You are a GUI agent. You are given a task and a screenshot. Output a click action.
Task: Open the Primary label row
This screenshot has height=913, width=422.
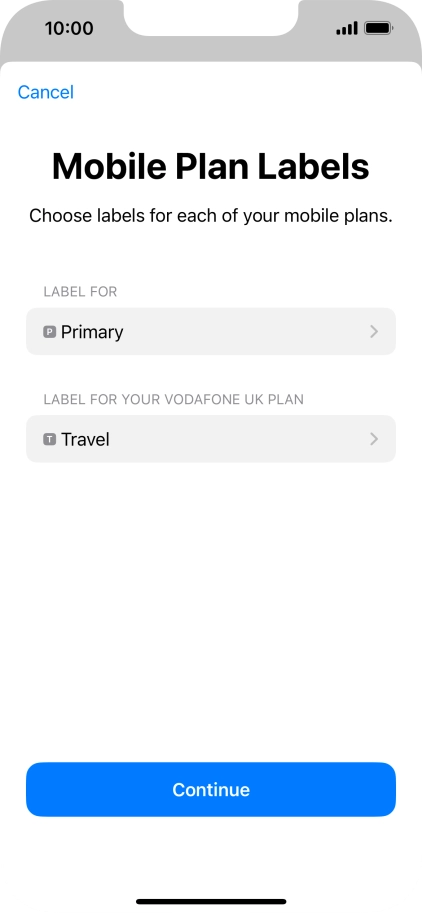(x=211, y=331)
